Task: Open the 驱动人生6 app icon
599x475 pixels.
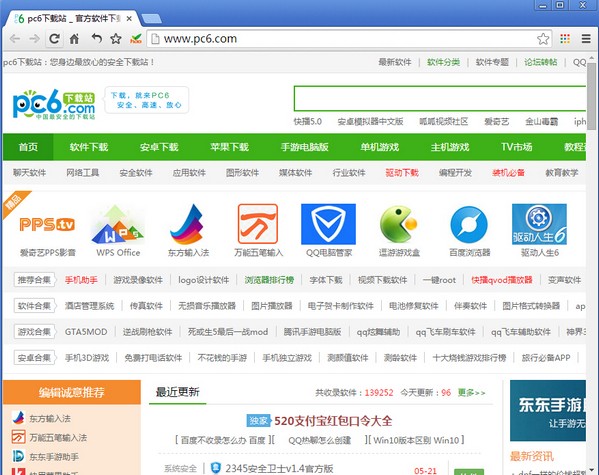Action: [539, 224]
